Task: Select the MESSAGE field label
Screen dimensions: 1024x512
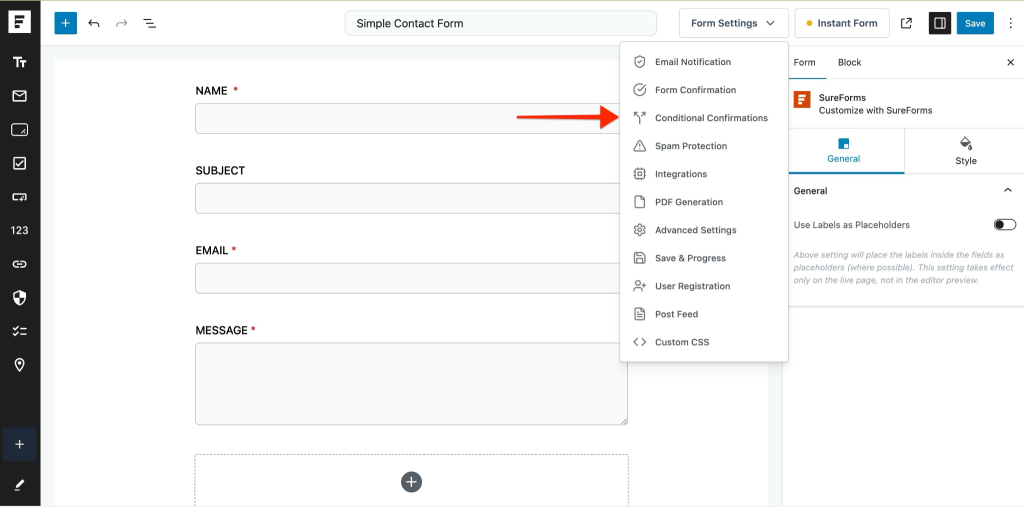Action: pyautogui.click(x=221, y=330)
